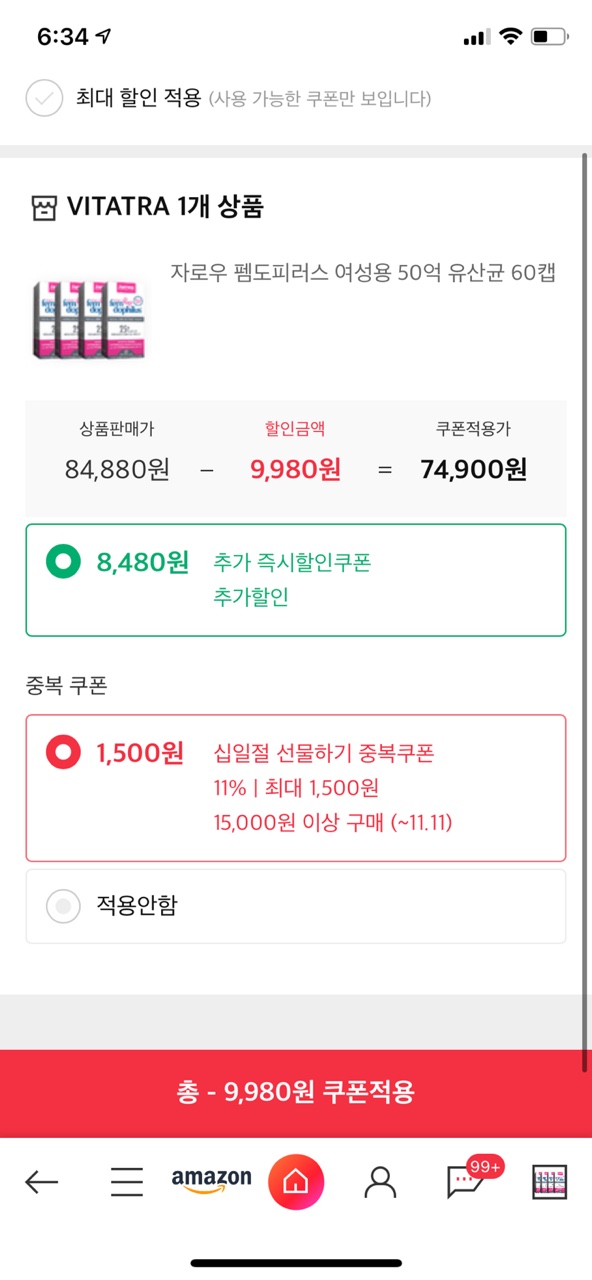
Task: Open the hamburger menu icon
Action: coord(126,1183)
